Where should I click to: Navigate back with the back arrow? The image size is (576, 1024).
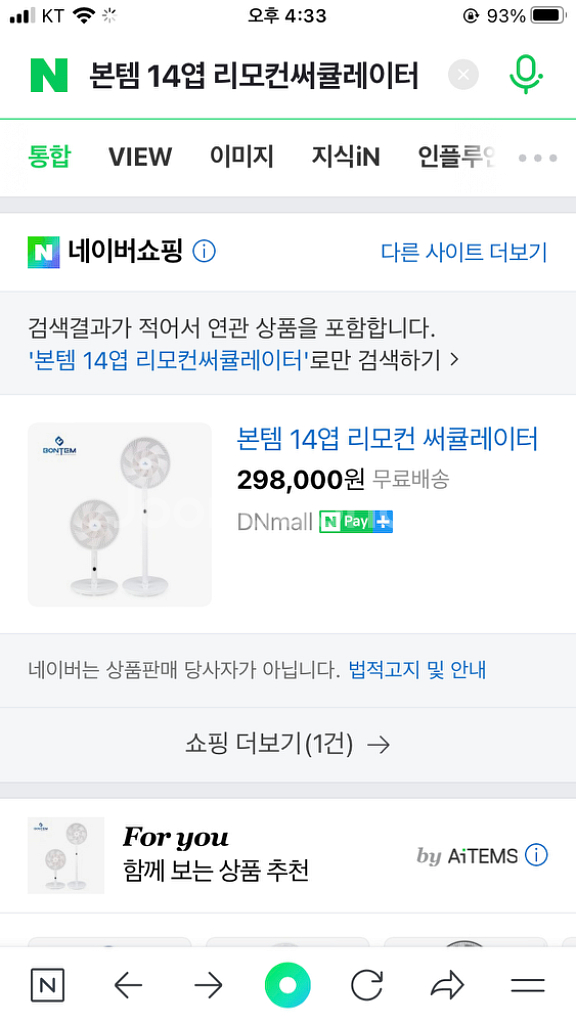click(x=128, y=985)
